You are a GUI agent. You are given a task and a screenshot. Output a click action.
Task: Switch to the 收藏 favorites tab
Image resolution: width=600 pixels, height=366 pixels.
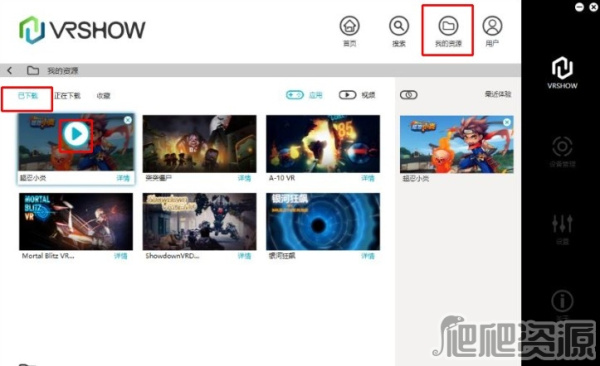pyautogui.click(x=103, y=96)
